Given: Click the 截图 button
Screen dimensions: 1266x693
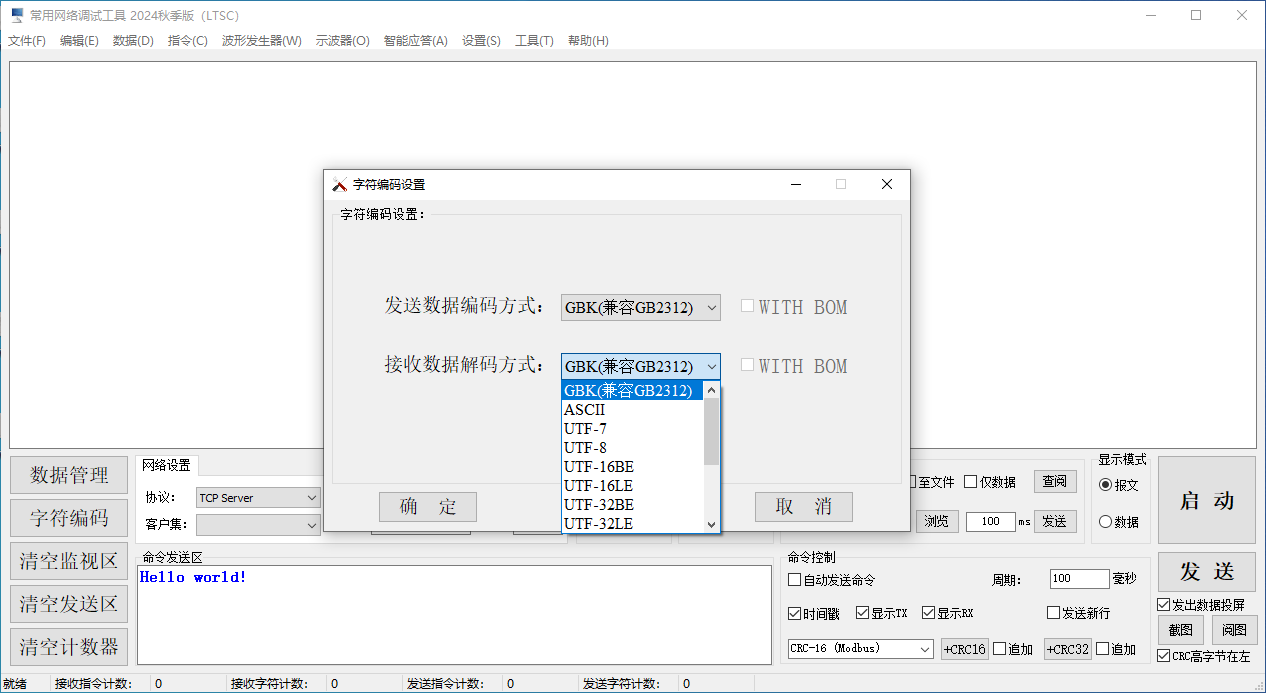Looking at the screenshot, I should pos(1181,630).
